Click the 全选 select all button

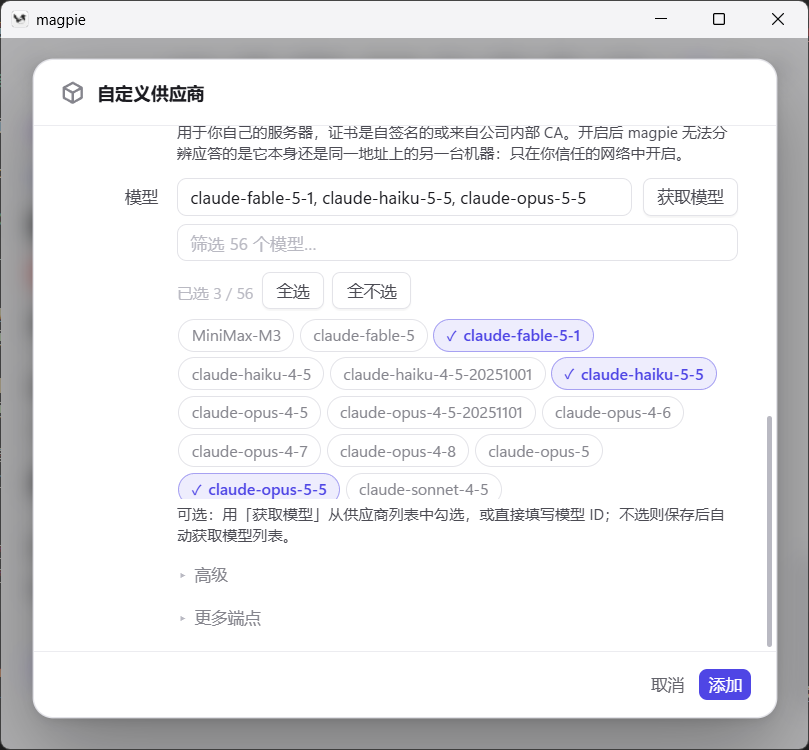[293, 291]
